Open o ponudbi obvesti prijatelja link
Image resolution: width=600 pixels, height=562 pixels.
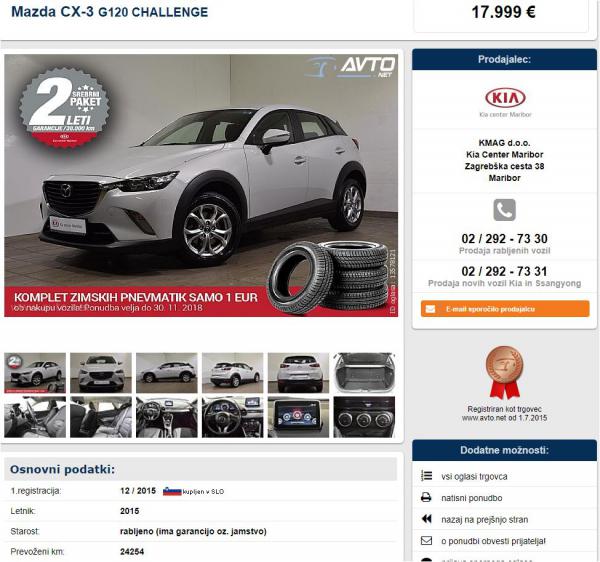[493, 541]
